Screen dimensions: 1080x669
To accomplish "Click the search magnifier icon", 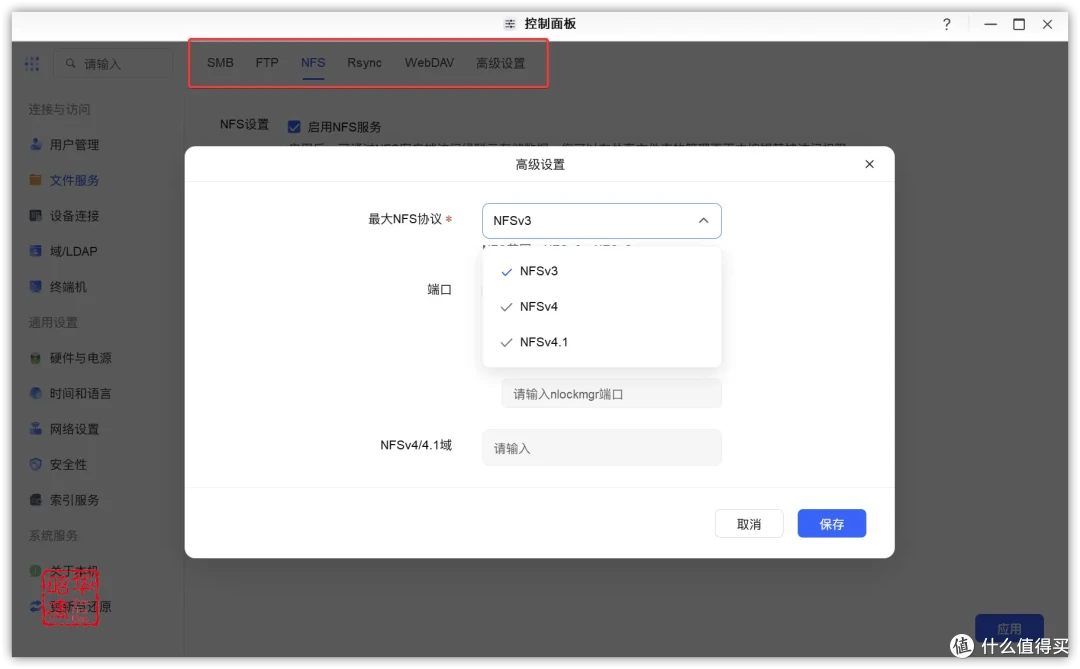I will tap(70, 63).
